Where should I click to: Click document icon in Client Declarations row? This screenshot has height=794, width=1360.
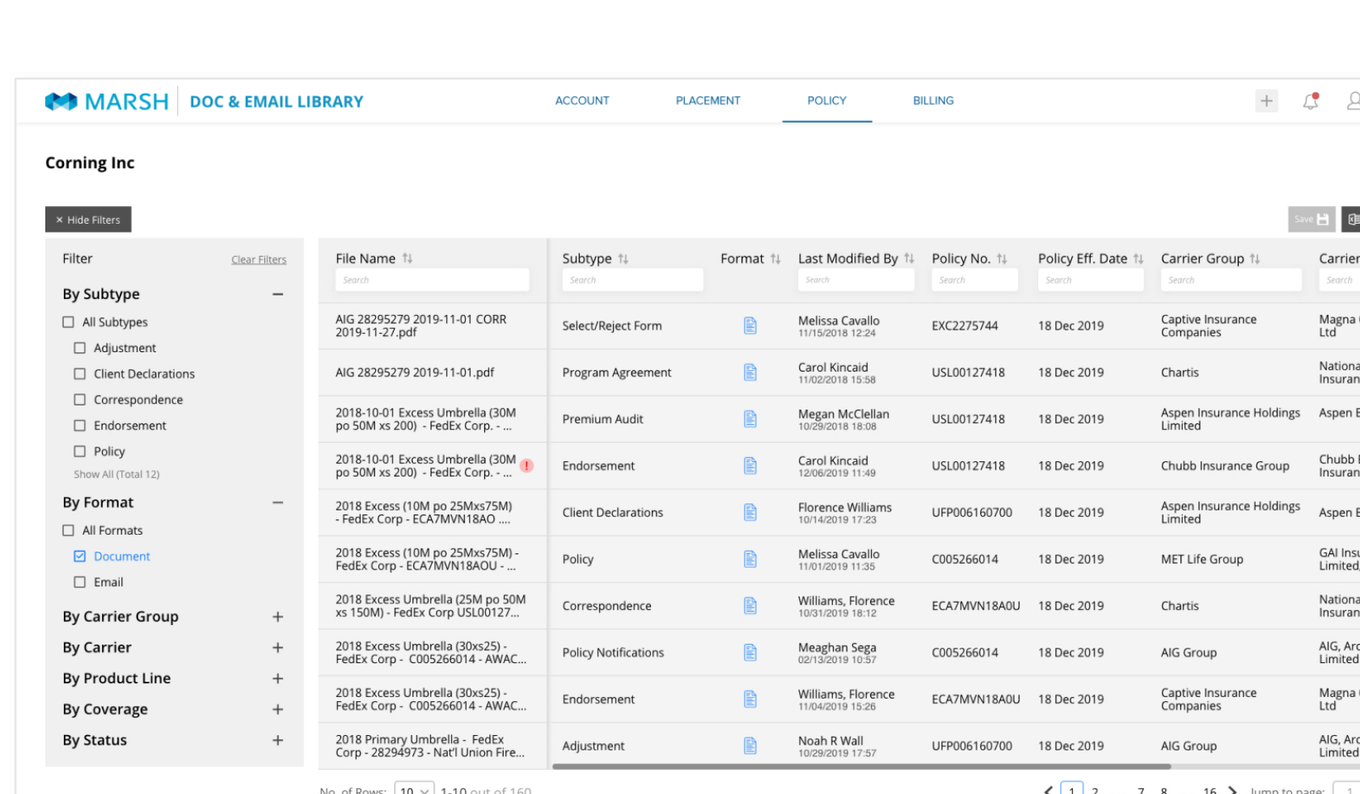(750, 512)
